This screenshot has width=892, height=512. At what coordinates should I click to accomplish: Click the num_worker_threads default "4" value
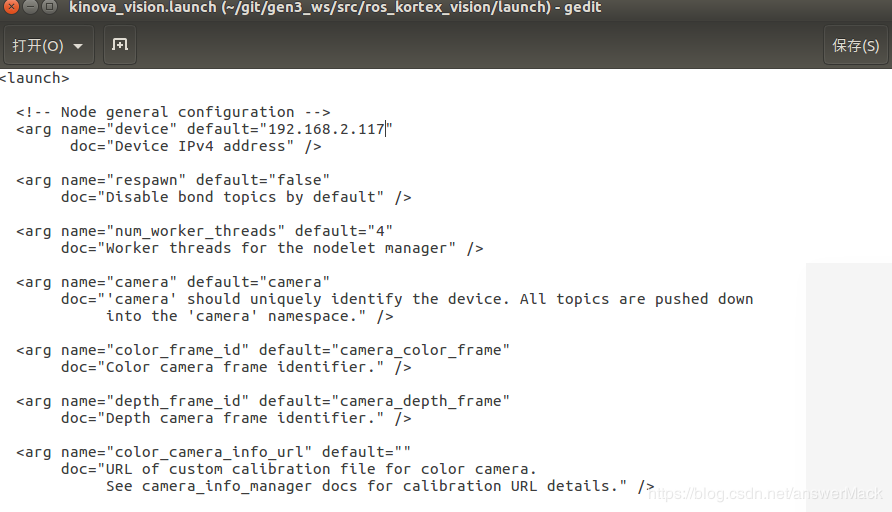(380, 231)
